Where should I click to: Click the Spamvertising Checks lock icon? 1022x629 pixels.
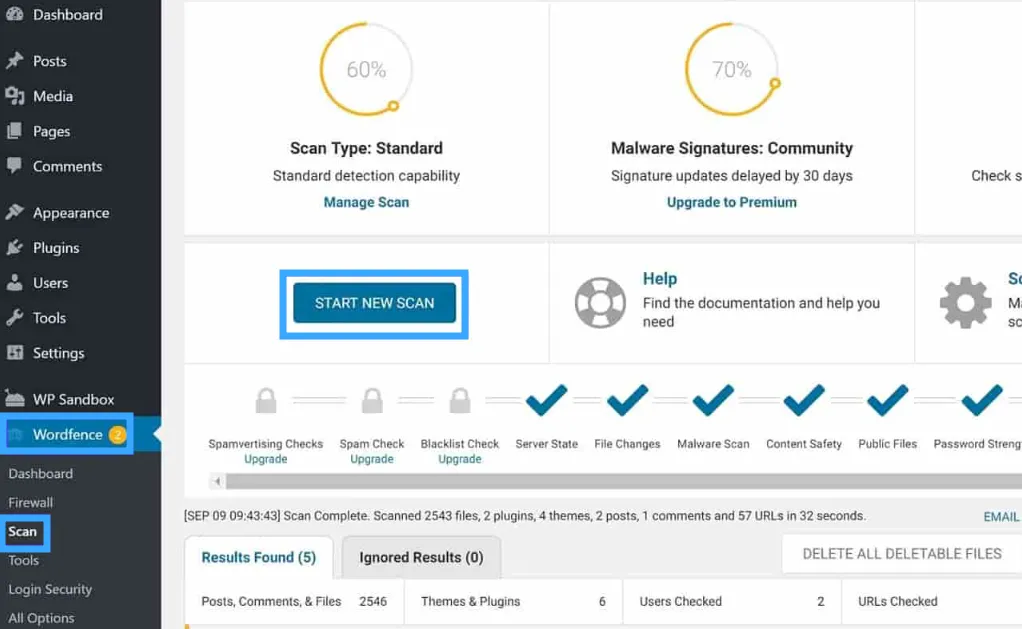[x=265, y=400]
